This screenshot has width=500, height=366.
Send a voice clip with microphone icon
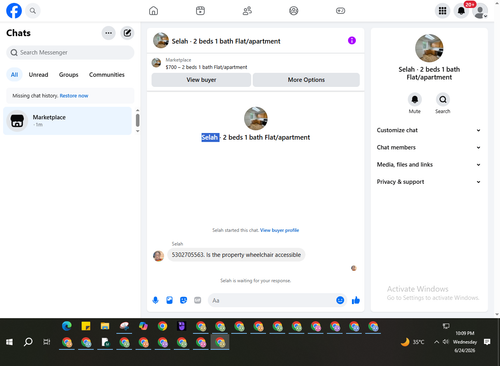155,300
